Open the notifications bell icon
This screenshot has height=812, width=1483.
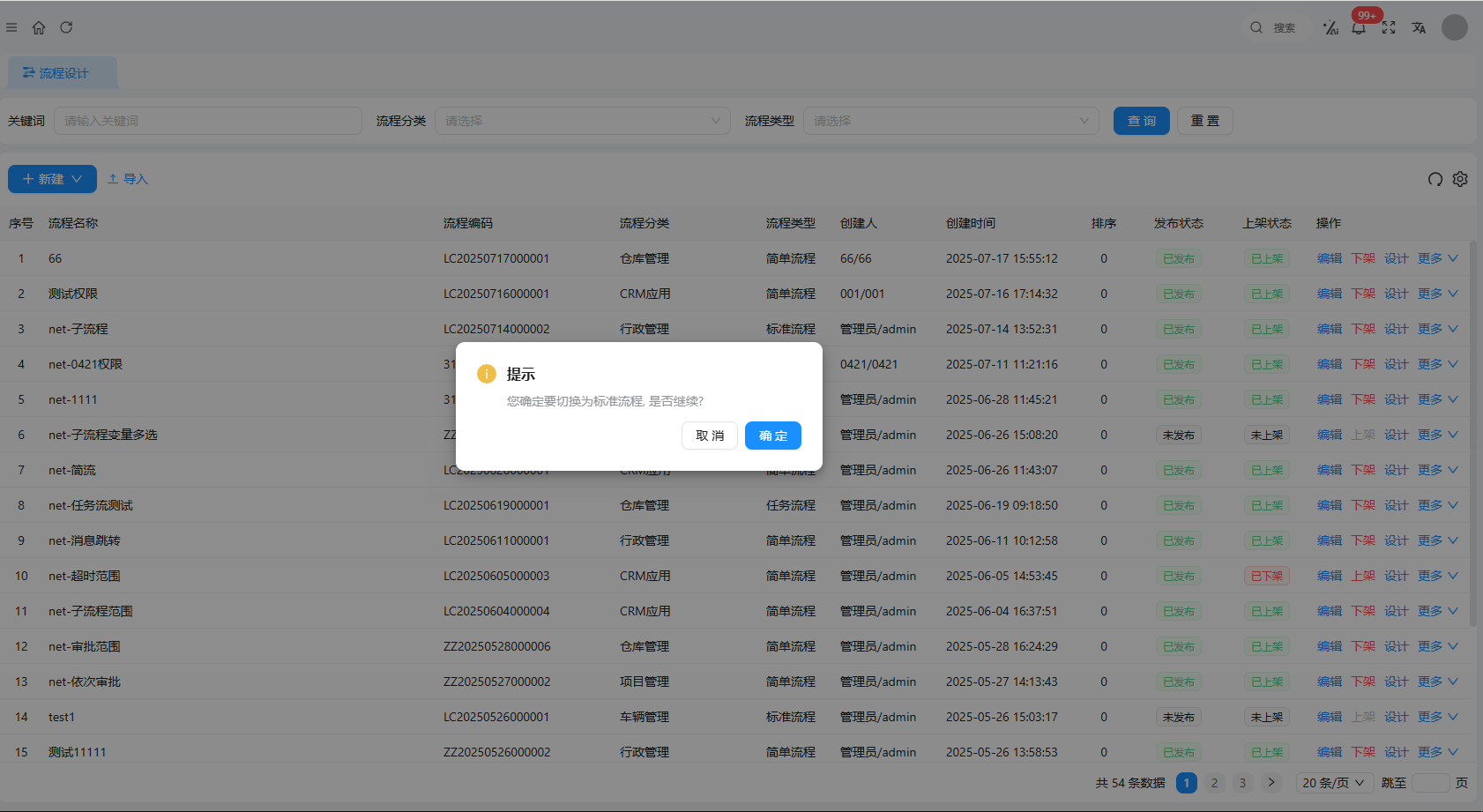pos(1359,28)
